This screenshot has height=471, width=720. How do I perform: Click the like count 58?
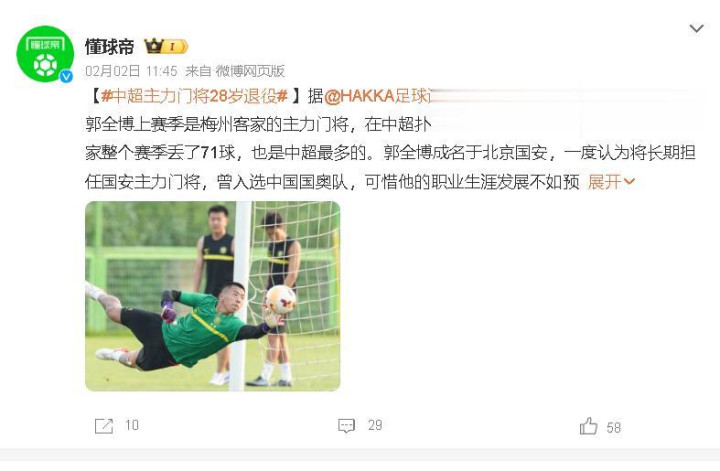[613, 428]
